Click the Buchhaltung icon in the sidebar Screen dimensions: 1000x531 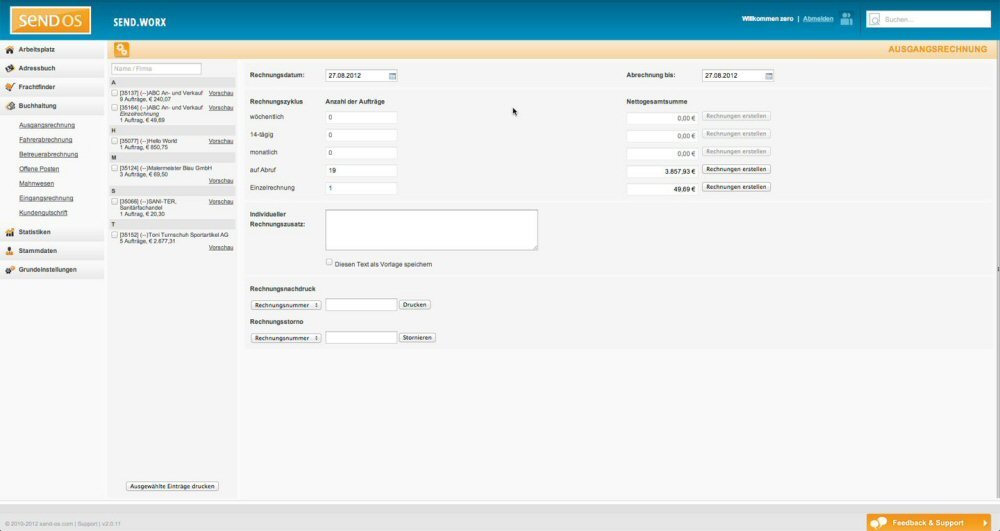tap(9, 106)
